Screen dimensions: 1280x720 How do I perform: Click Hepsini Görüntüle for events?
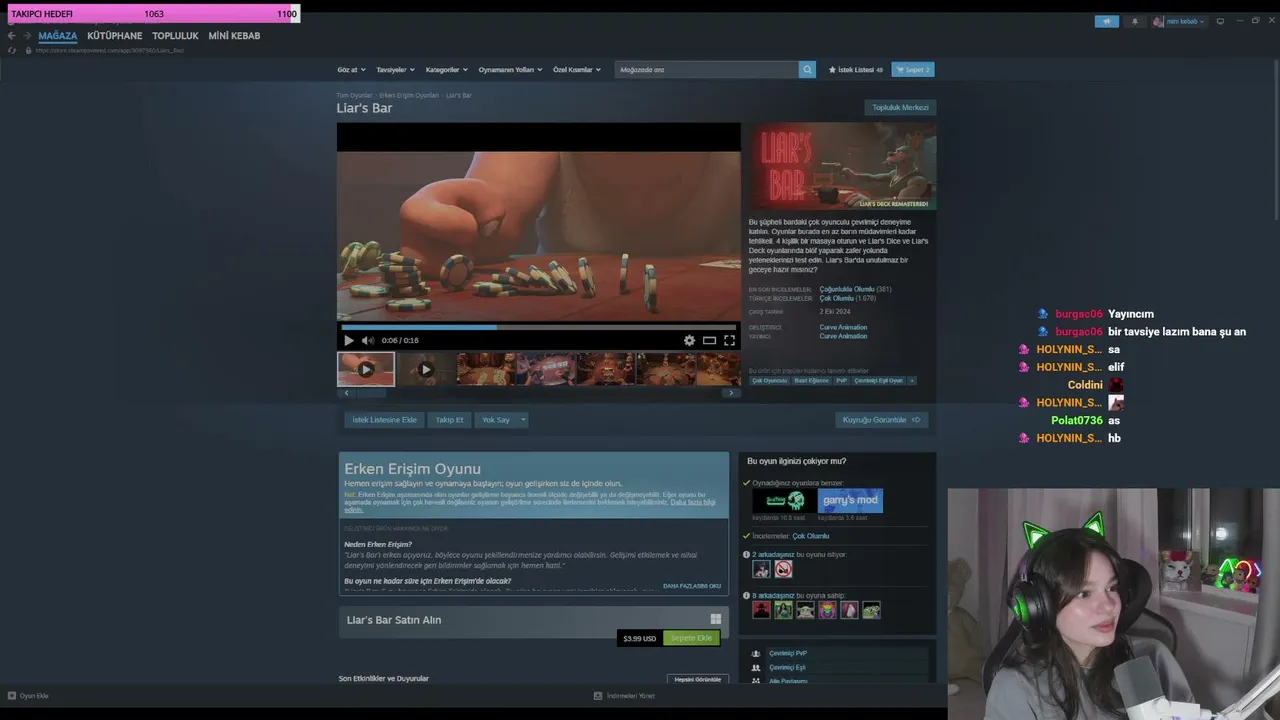[x=698, y=679]
